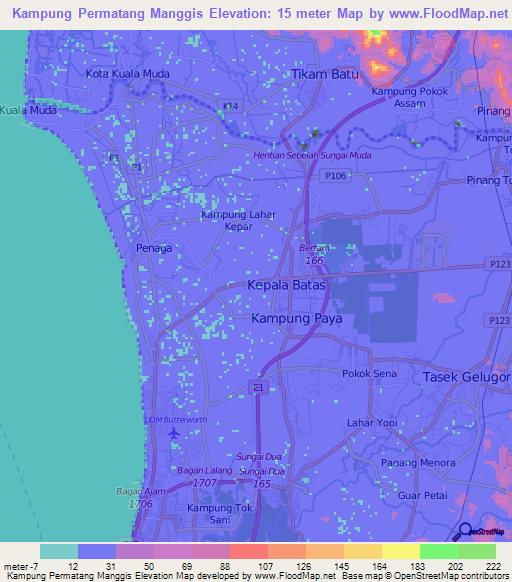The image size is (512, 582).
Task: Click the Tasek Gelugor label
Action: [467, 377]
